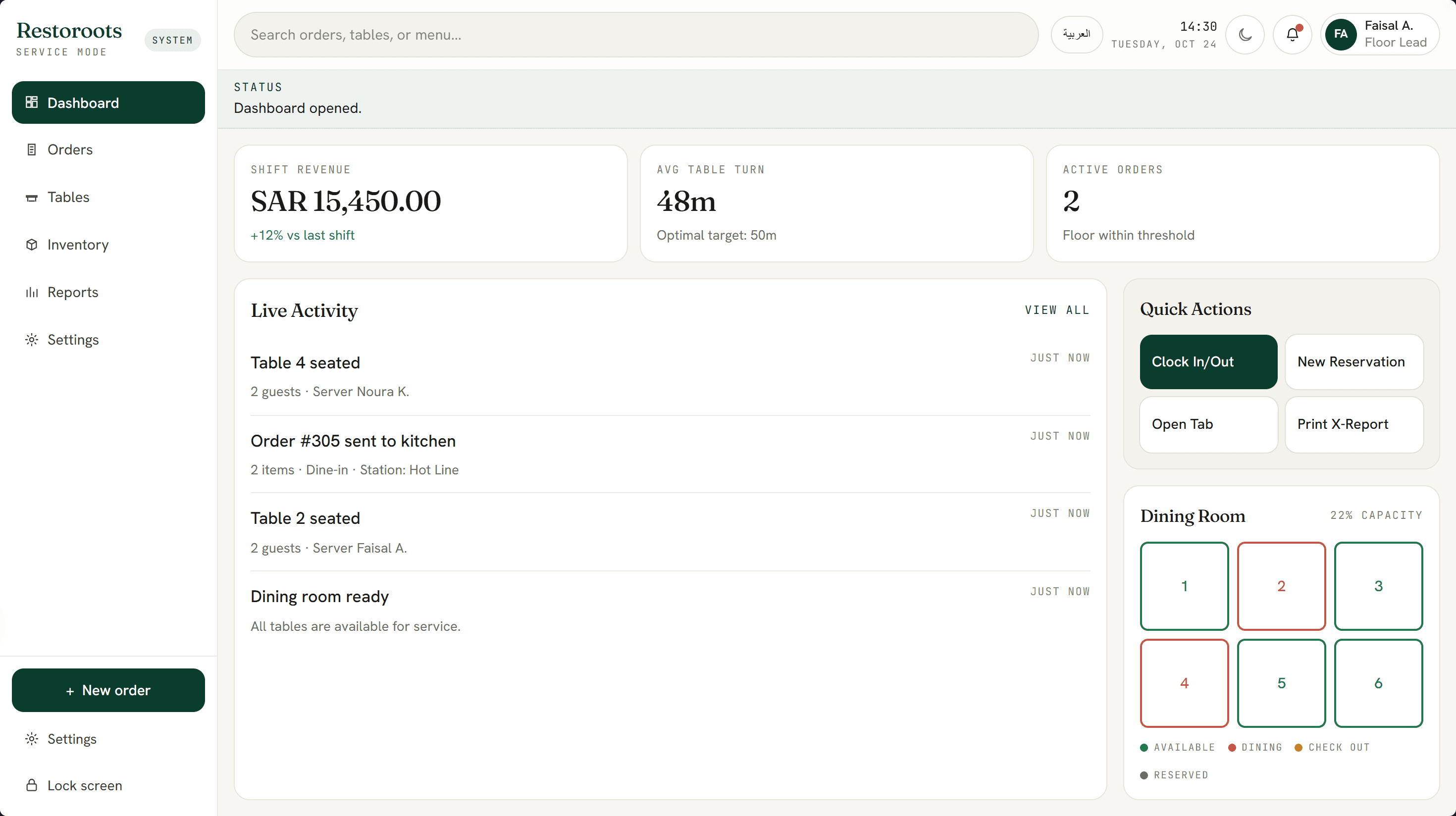Click the Restoroots logo

coord(69,31)
